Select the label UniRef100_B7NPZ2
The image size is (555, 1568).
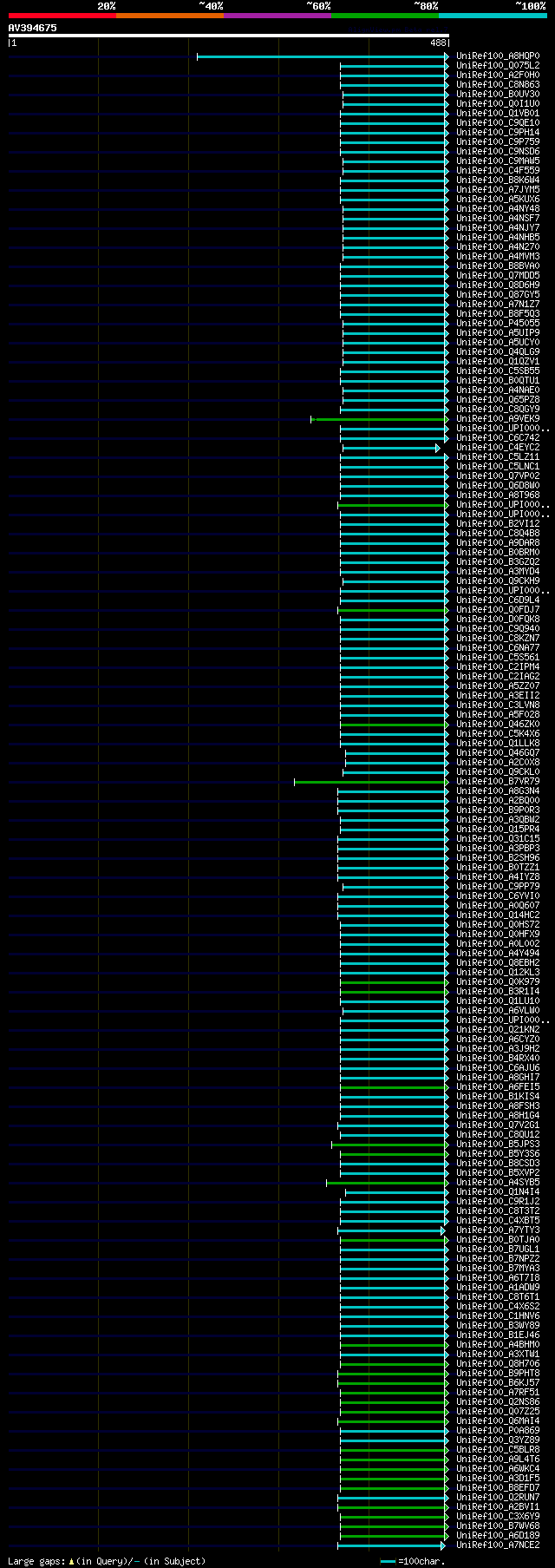498,1259
